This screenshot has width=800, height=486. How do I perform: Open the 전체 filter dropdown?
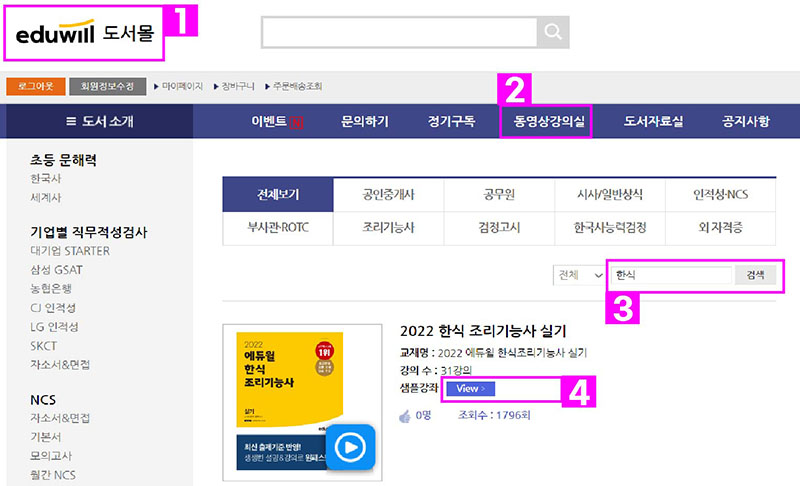tap(580, 275)
